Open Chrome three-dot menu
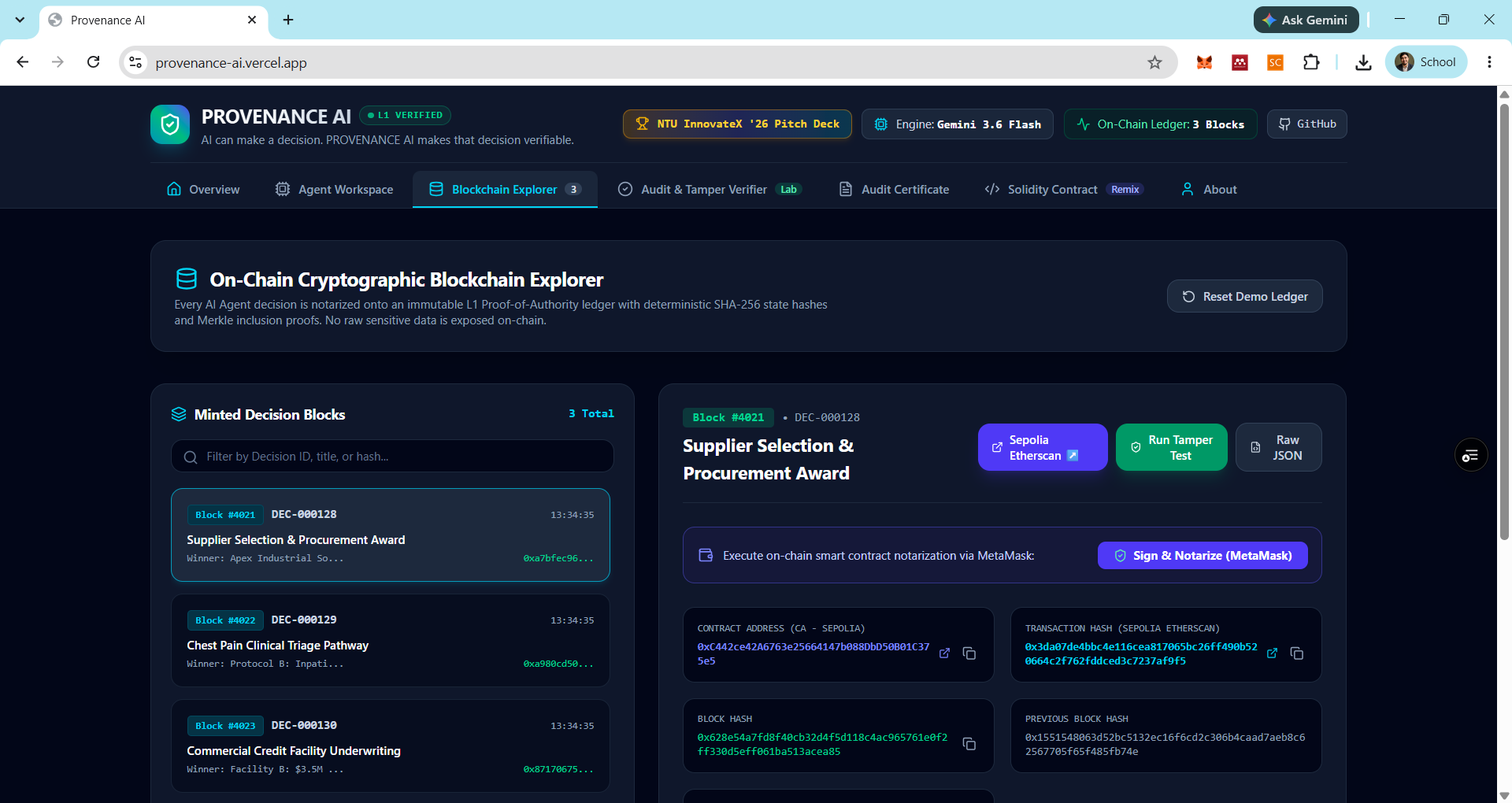 click(1489, 62)
